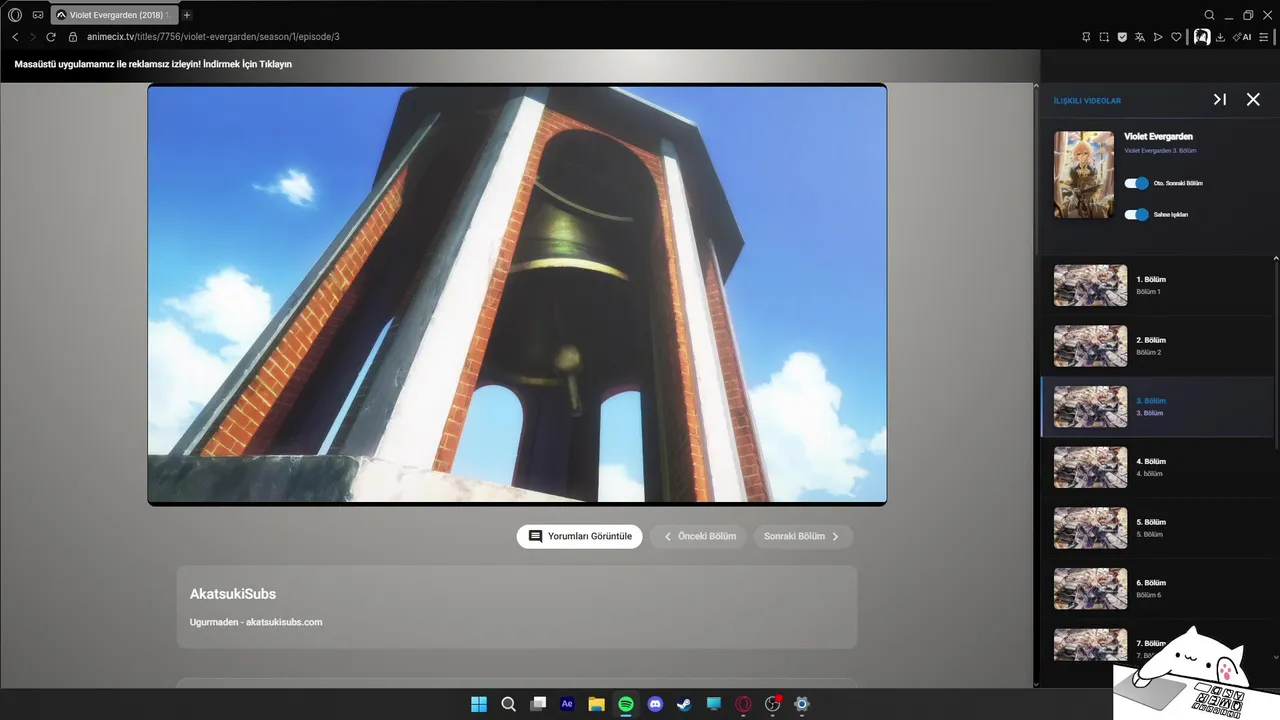Select 2. Bölüm from episode list

click(1157, 346)
